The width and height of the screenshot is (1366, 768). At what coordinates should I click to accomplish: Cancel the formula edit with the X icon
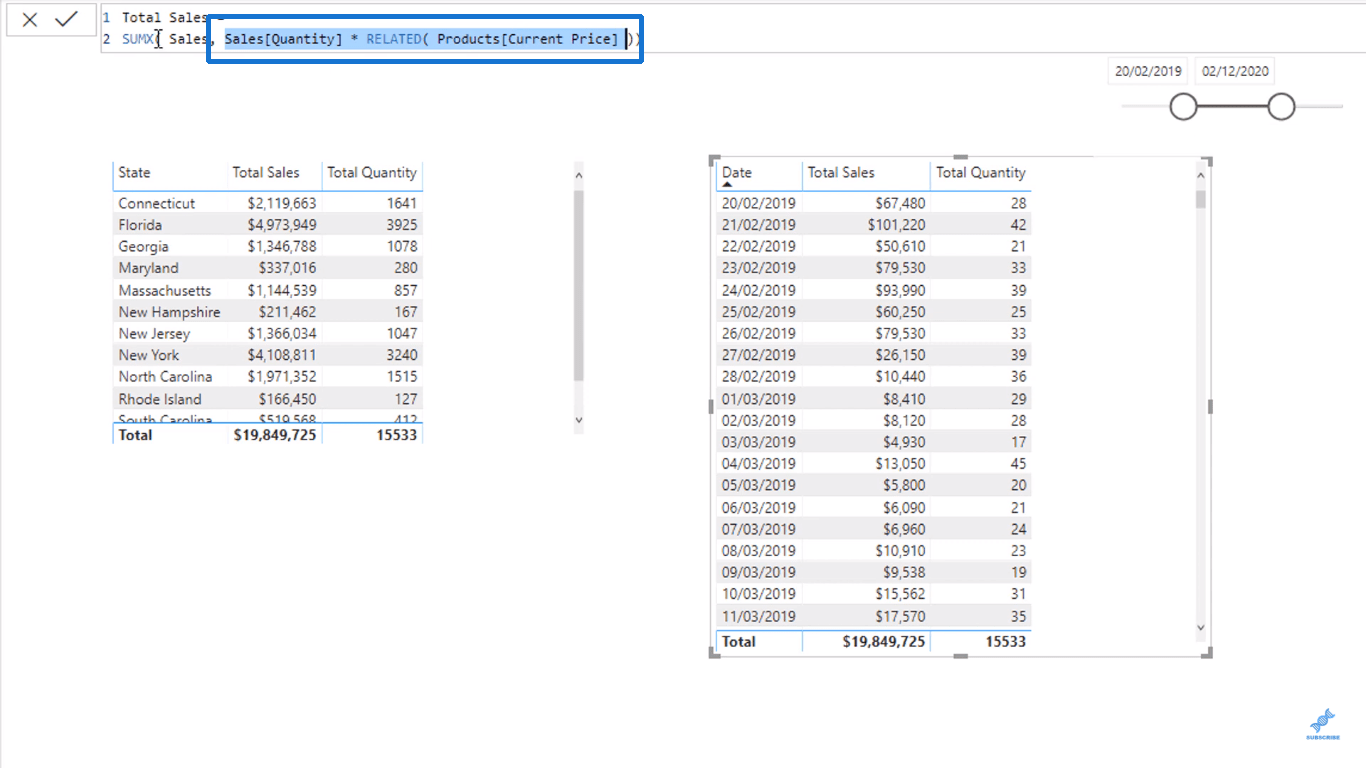30,20
